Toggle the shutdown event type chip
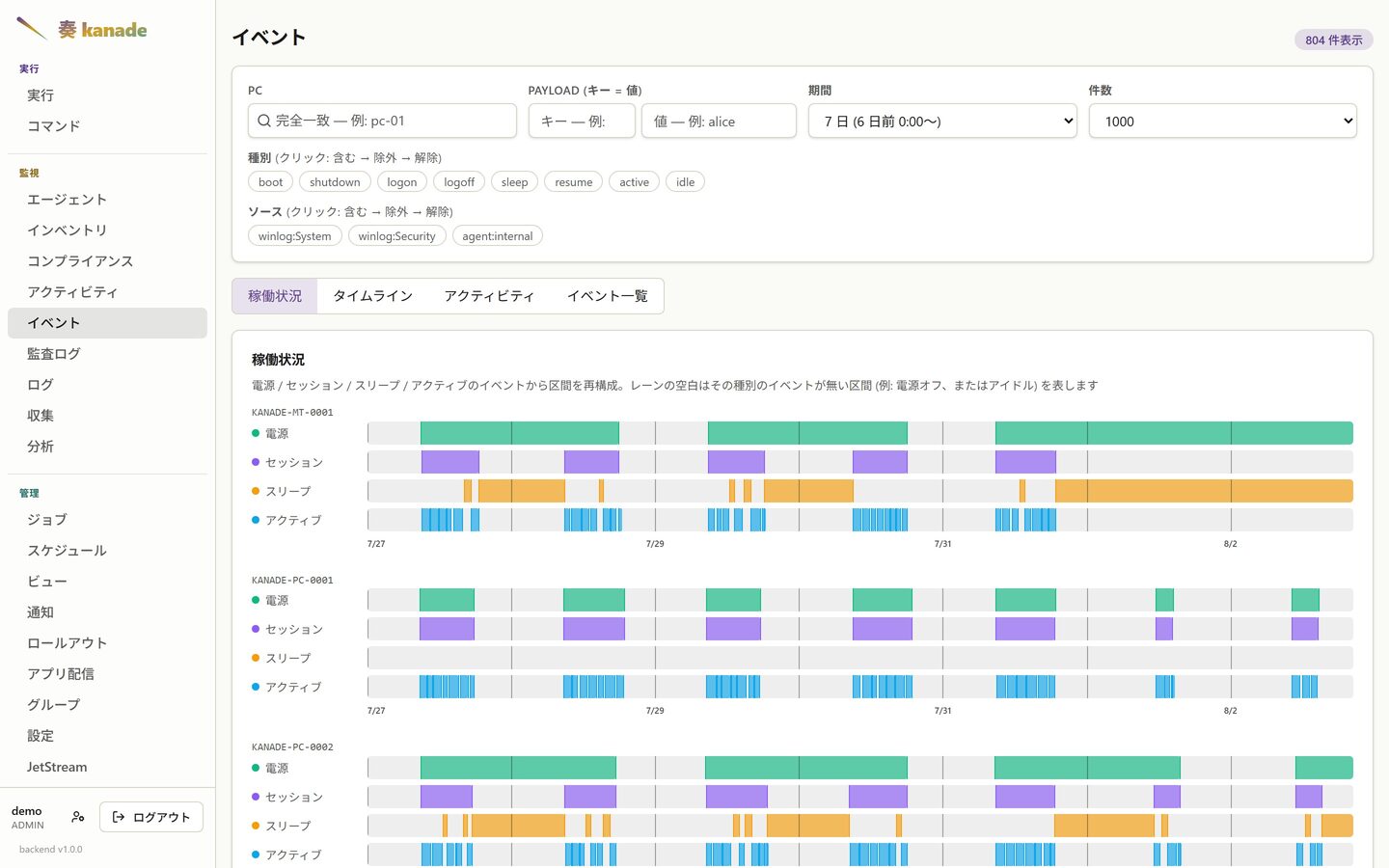1389x868 pixels. 335,182
